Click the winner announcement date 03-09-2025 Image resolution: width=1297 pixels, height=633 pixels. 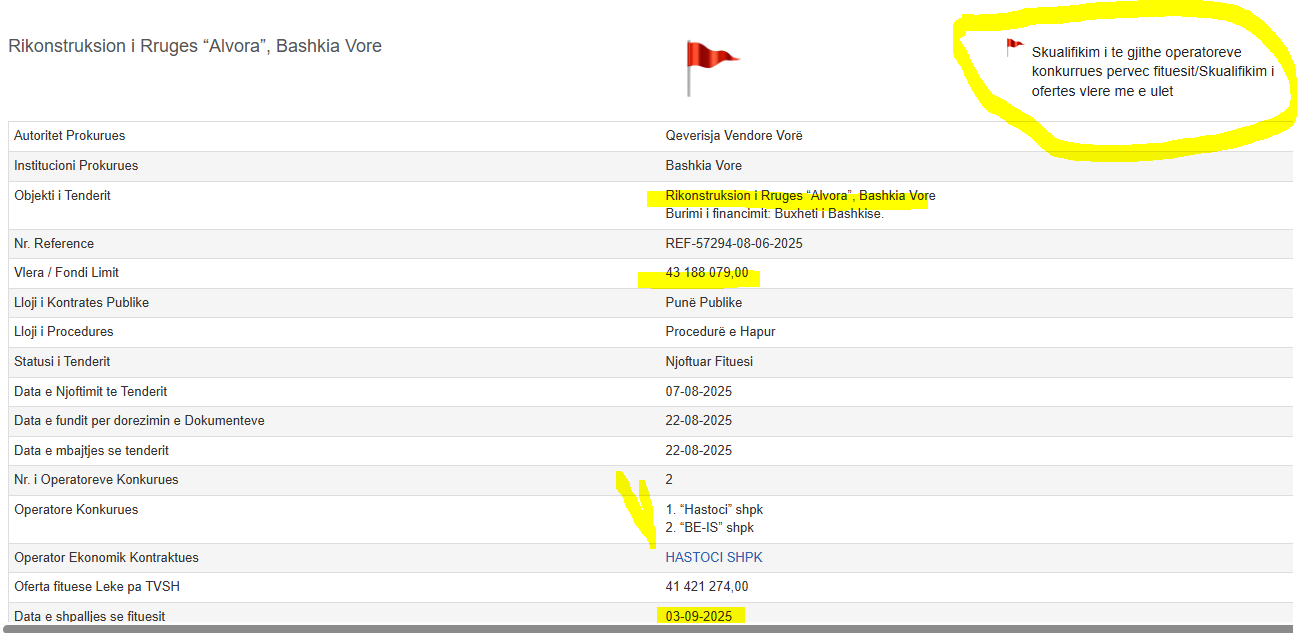tap(698, 616)
